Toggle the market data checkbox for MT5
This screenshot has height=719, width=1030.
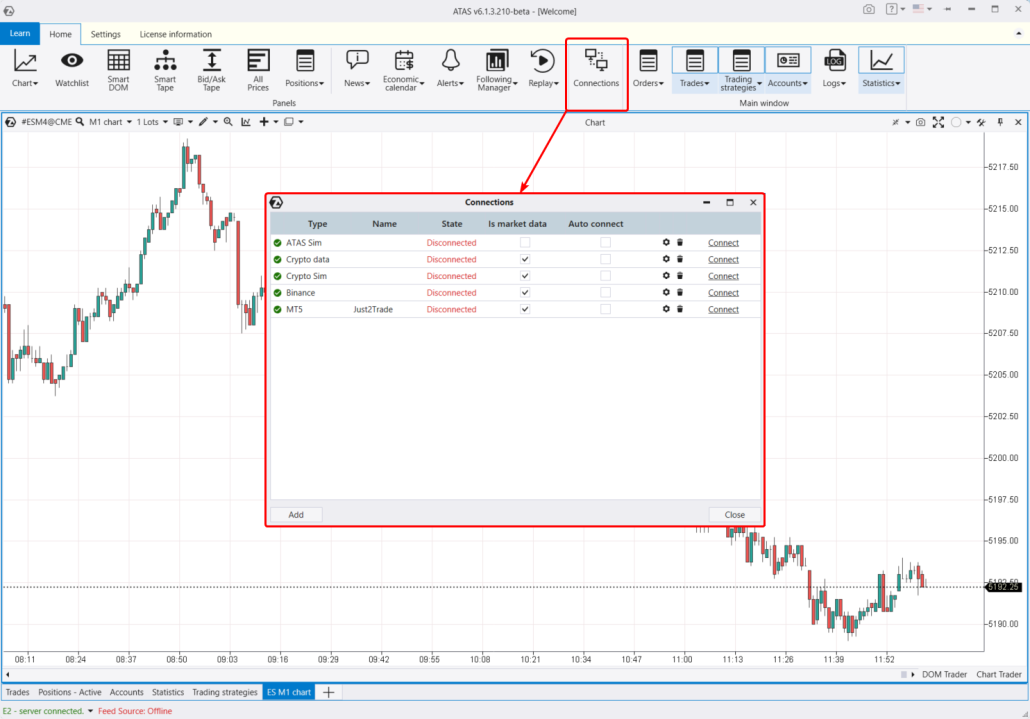[x=525, y=310]
